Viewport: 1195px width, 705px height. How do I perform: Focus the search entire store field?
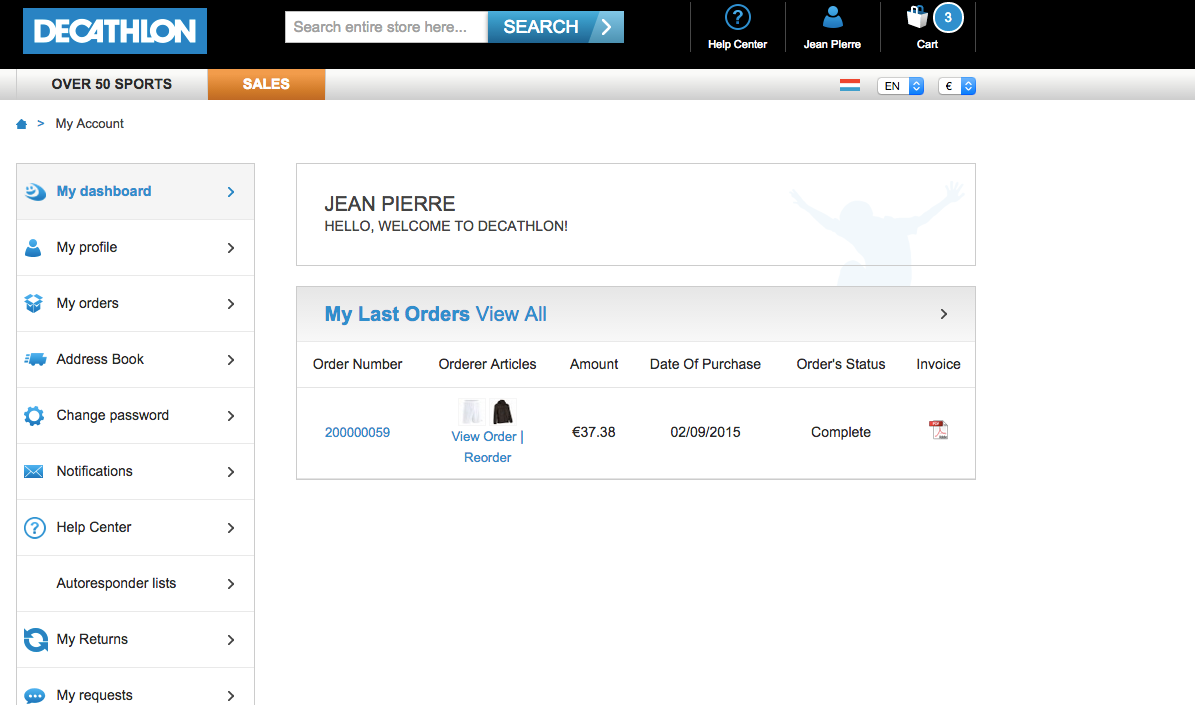(386, 27)
